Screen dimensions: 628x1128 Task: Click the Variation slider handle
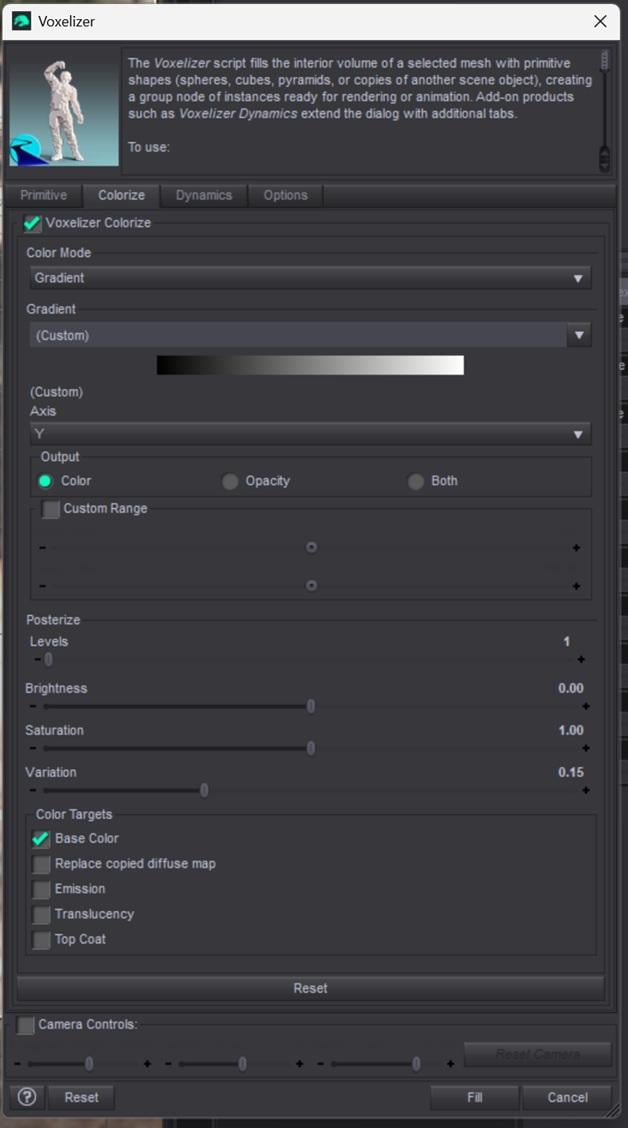tap(204, 790)
